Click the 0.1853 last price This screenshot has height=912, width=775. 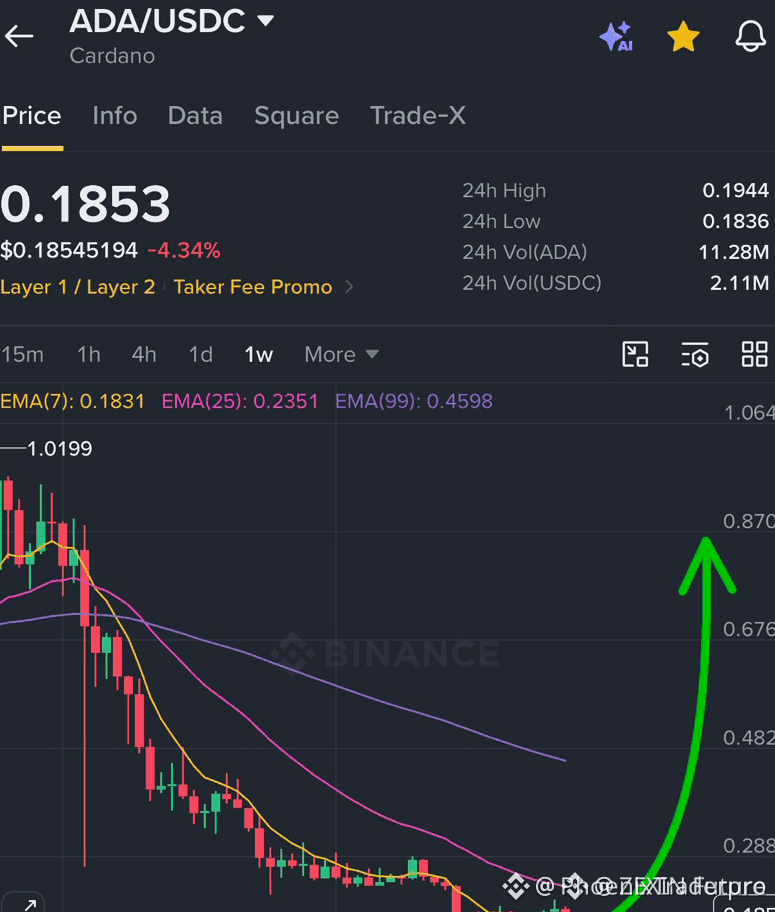(x=85, y=204)
